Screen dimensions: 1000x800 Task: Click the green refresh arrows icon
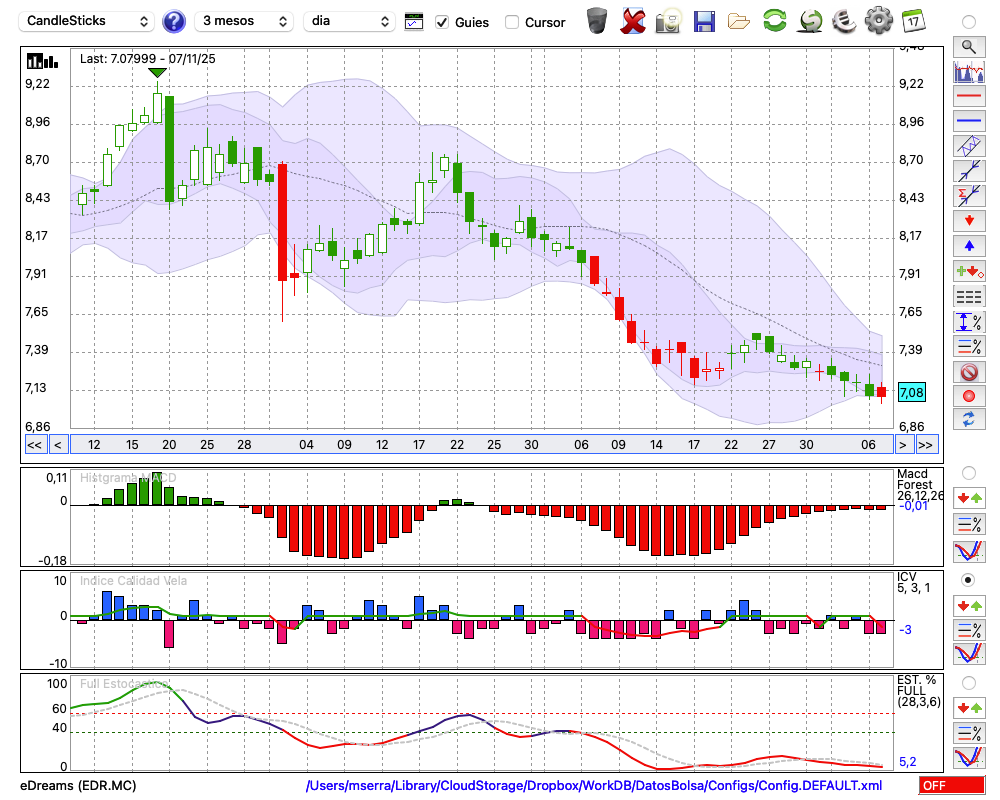pos(774,21)
